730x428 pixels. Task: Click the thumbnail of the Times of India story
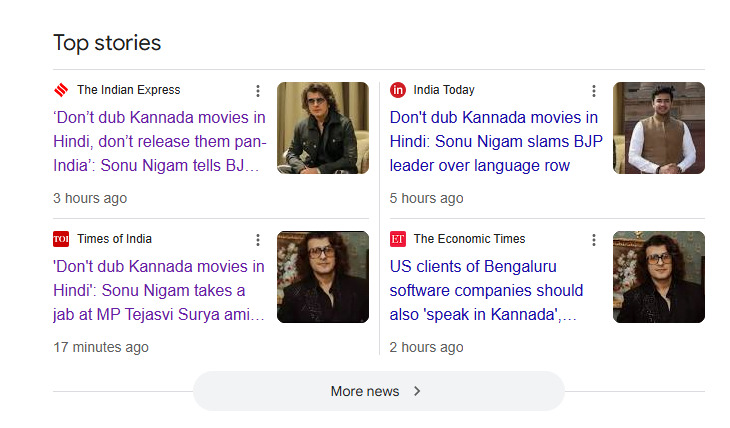tap(323, 277)
